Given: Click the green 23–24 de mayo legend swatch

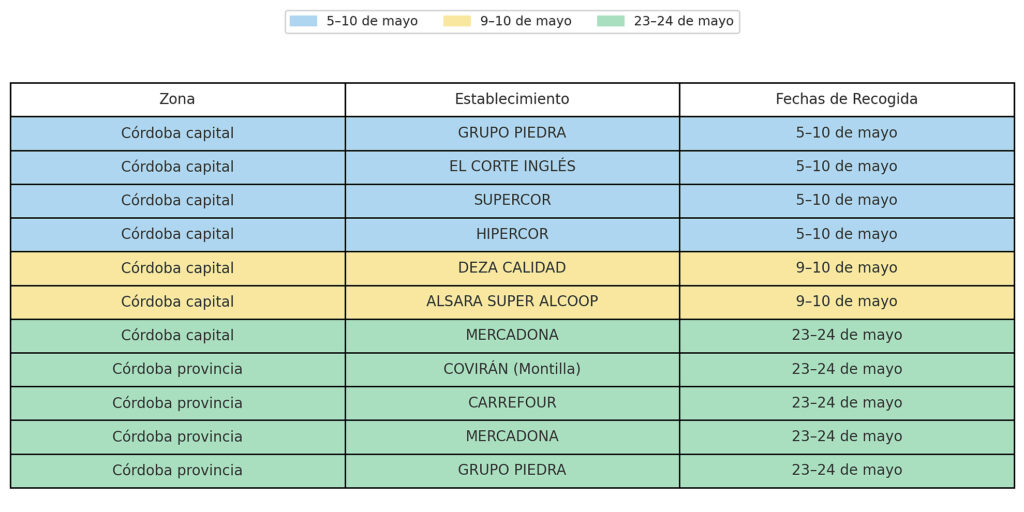Looking at the screenshot, I should (611, 21).
